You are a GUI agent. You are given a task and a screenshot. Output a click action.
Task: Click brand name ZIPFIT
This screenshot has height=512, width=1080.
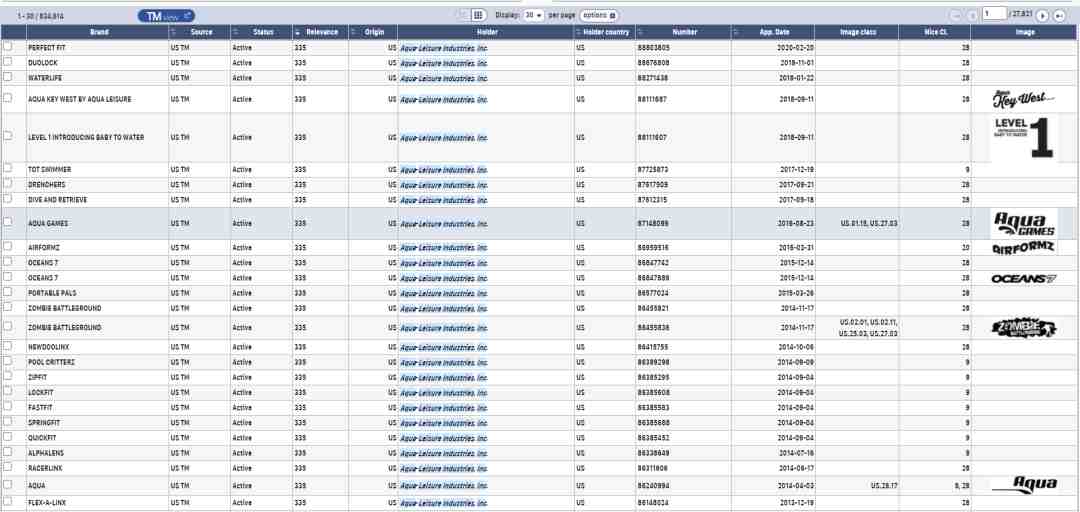pyautogui.click(x=38, y=378)
